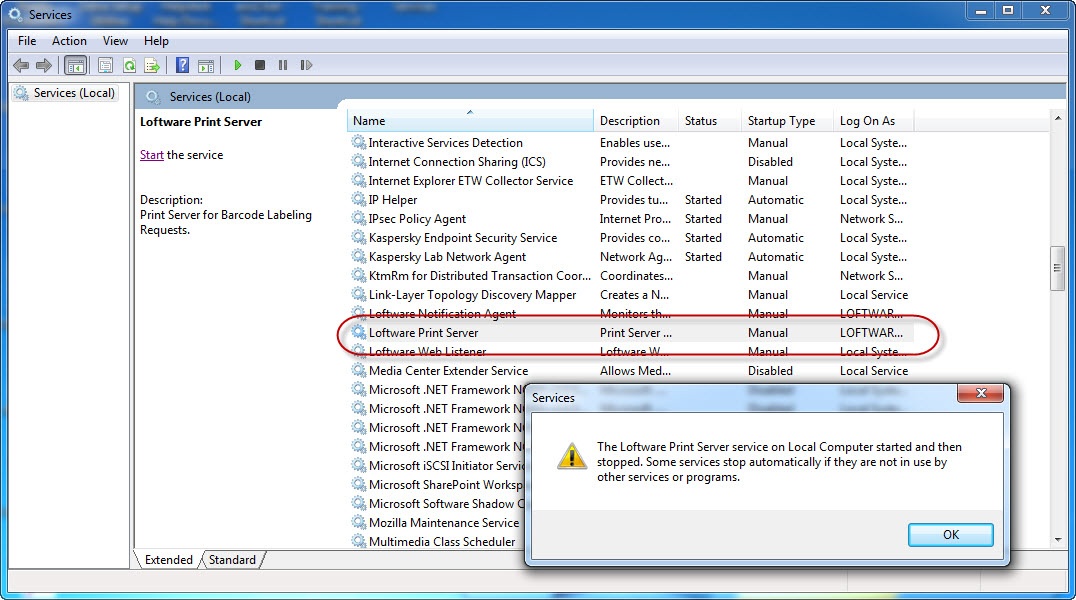Click the gear icon beside Link-Layer Topology Discovery Mapper

[359, 295]
